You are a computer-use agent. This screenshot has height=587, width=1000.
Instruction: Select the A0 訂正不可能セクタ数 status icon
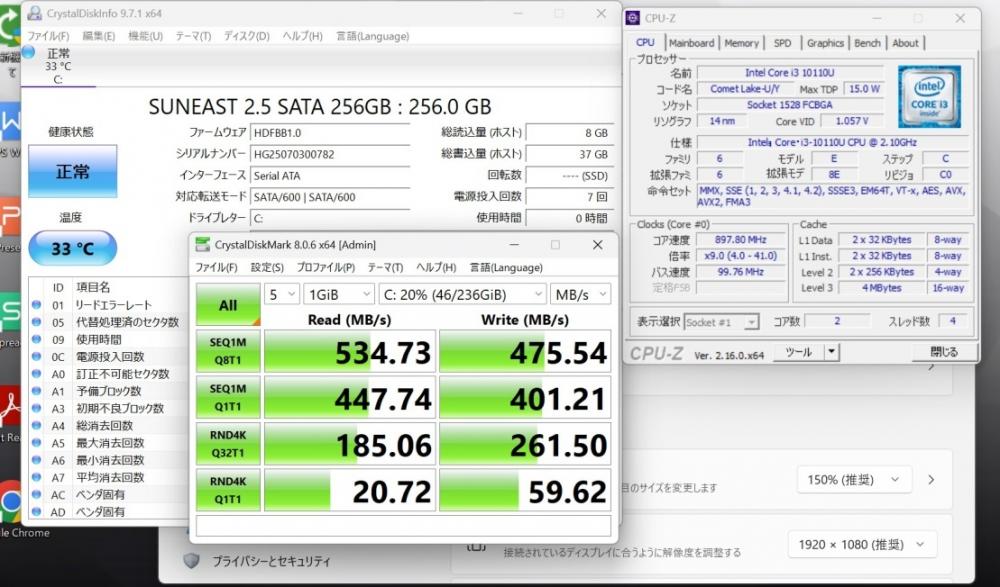point(36,374)
